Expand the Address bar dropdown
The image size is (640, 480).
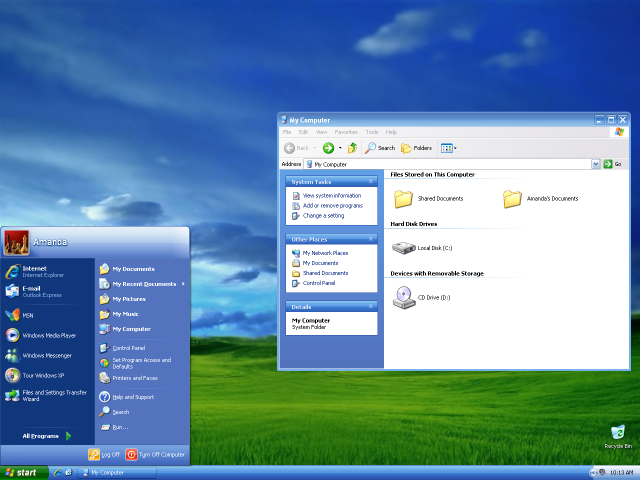596,164
